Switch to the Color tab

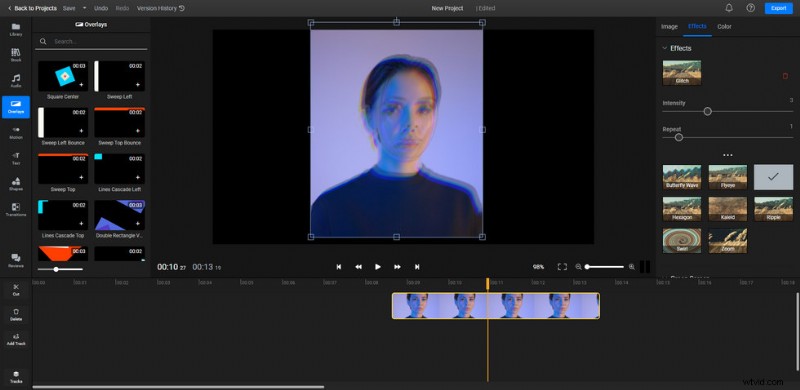pos(724,27)
